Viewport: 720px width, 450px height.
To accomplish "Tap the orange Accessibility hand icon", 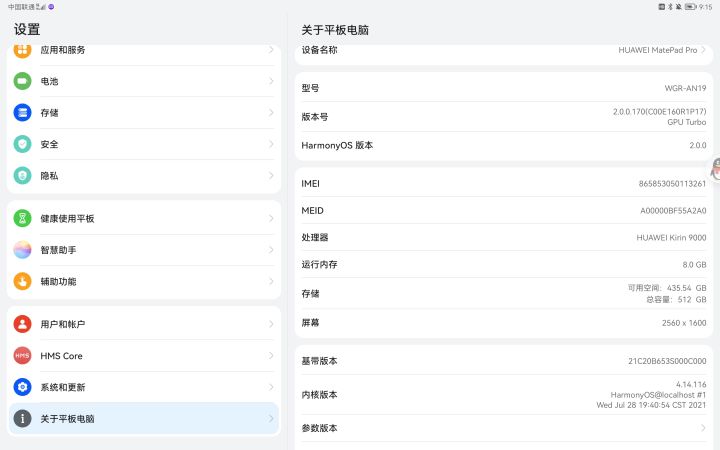I will (x=22, y=281).
